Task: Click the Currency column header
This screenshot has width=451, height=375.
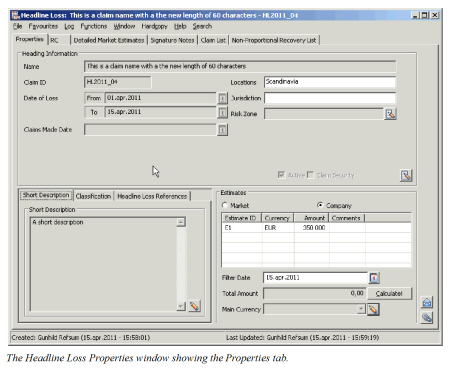Action: pos(277,218)
